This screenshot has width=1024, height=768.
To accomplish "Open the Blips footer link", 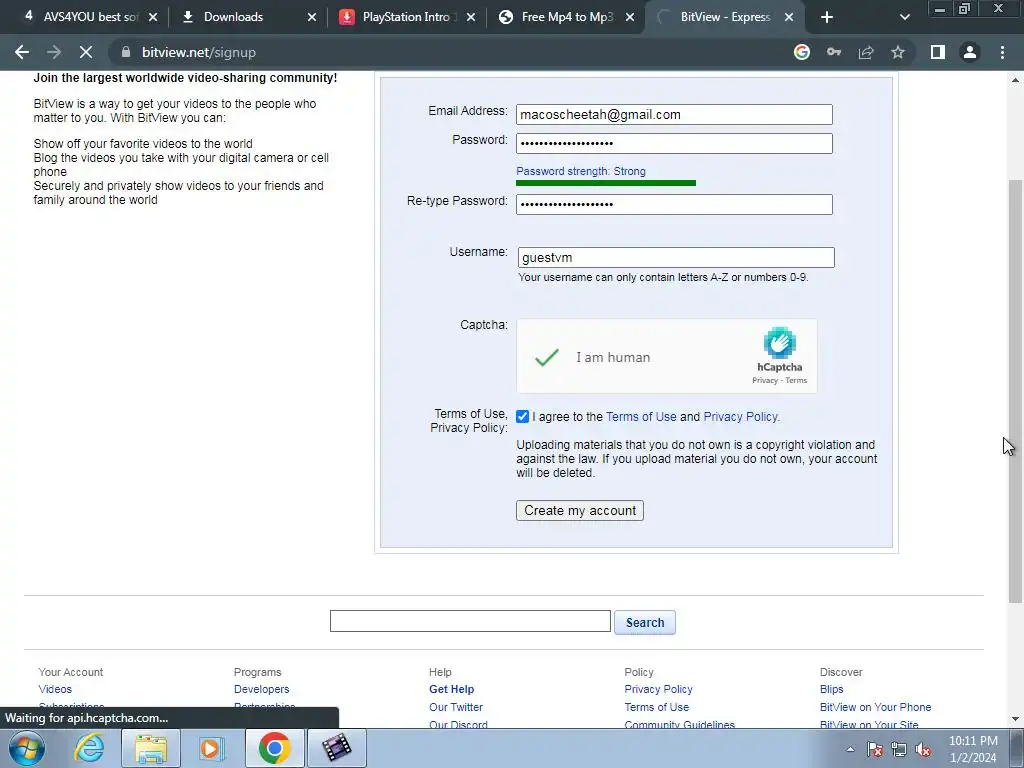I will click(831, 689).
